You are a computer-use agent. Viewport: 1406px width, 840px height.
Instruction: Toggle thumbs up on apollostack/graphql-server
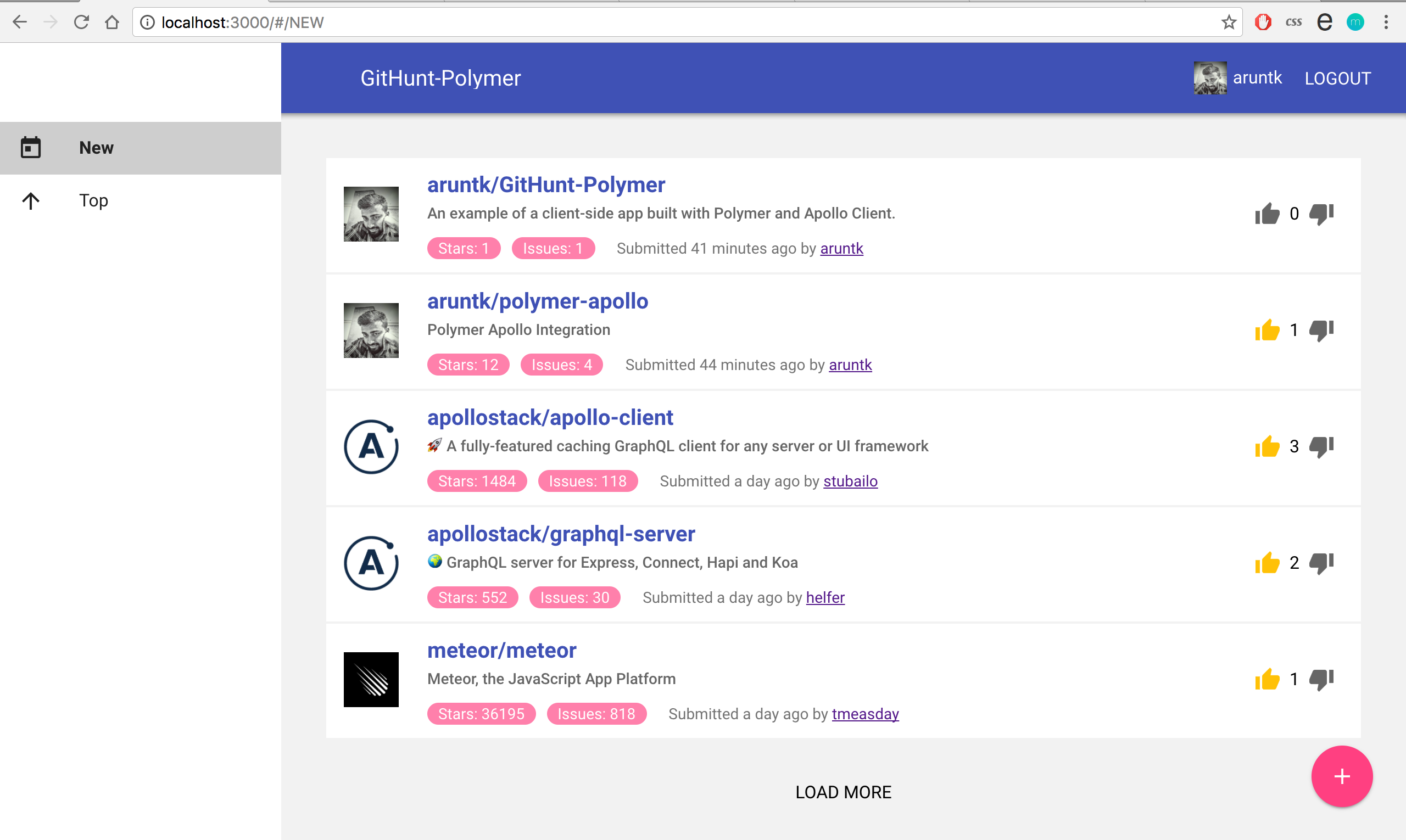click(1266, 563)
